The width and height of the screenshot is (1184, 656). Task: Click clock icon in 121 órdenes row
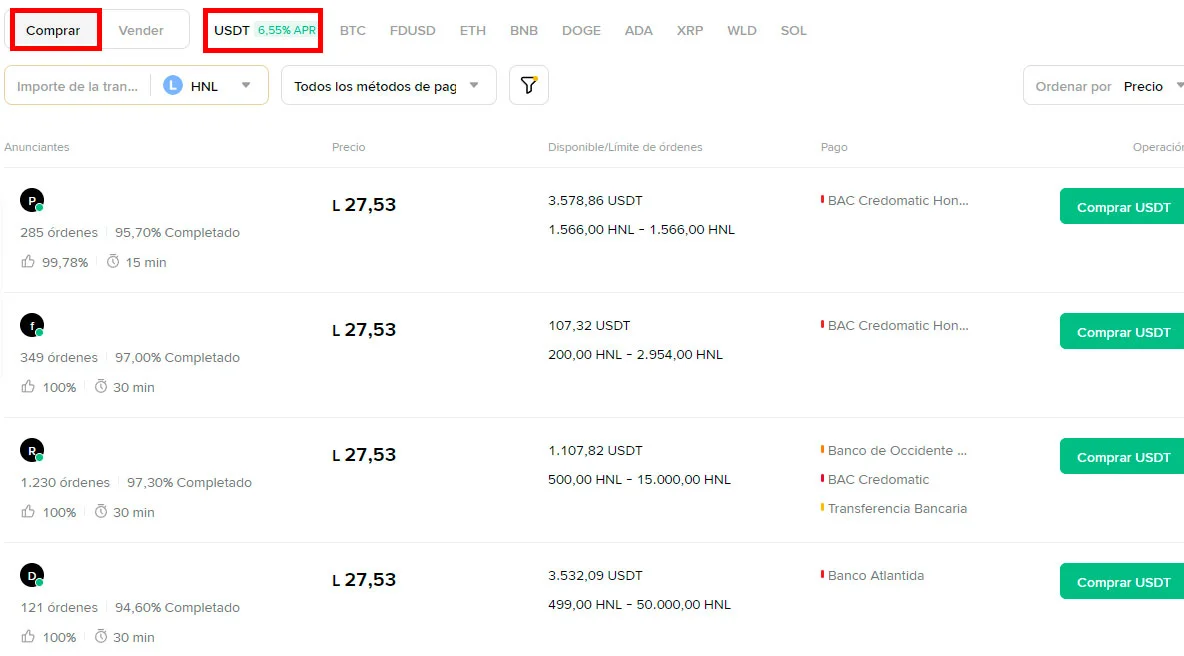coord(100,636)
